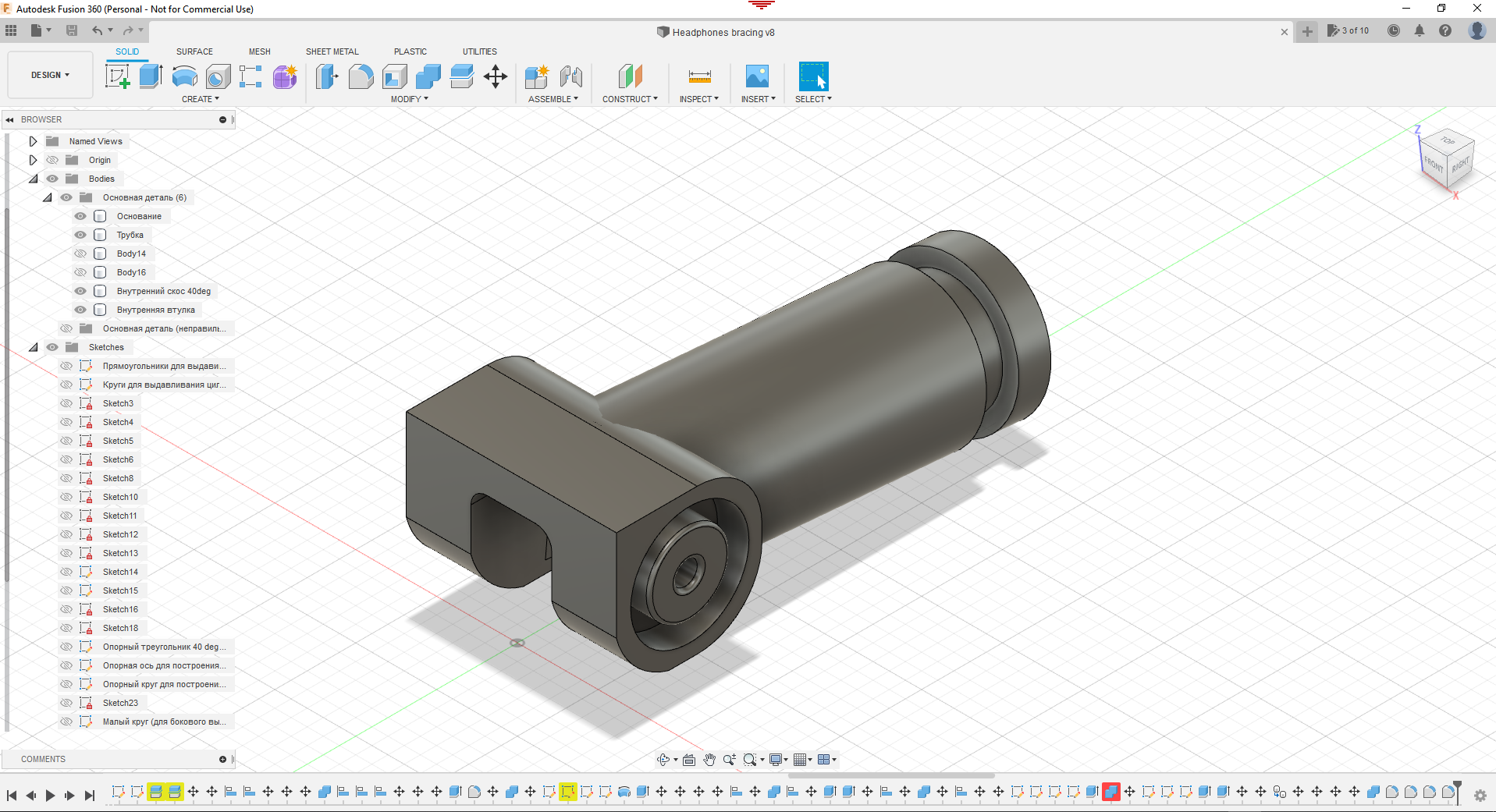Screen dimensions: 1496x812
Task: Click the Offset Plane construct icon
Action: 631,76
